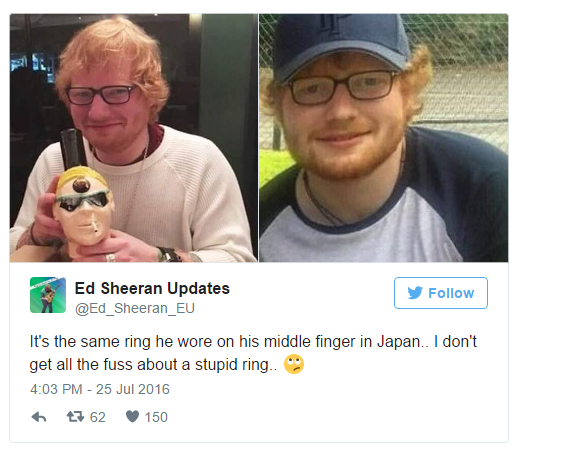Click the tweet text about the ring
Screen dimensions: 562x450
coord(253,353)
